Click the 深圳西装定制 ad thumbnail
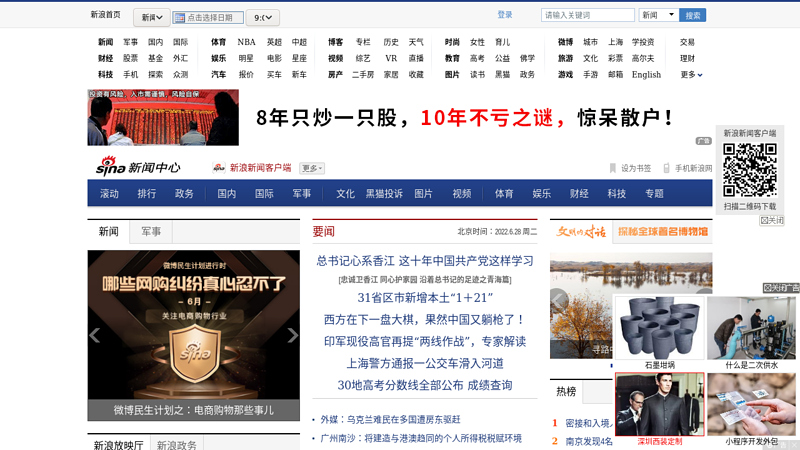Screen dimensions: 800x450 coord(660,404)
